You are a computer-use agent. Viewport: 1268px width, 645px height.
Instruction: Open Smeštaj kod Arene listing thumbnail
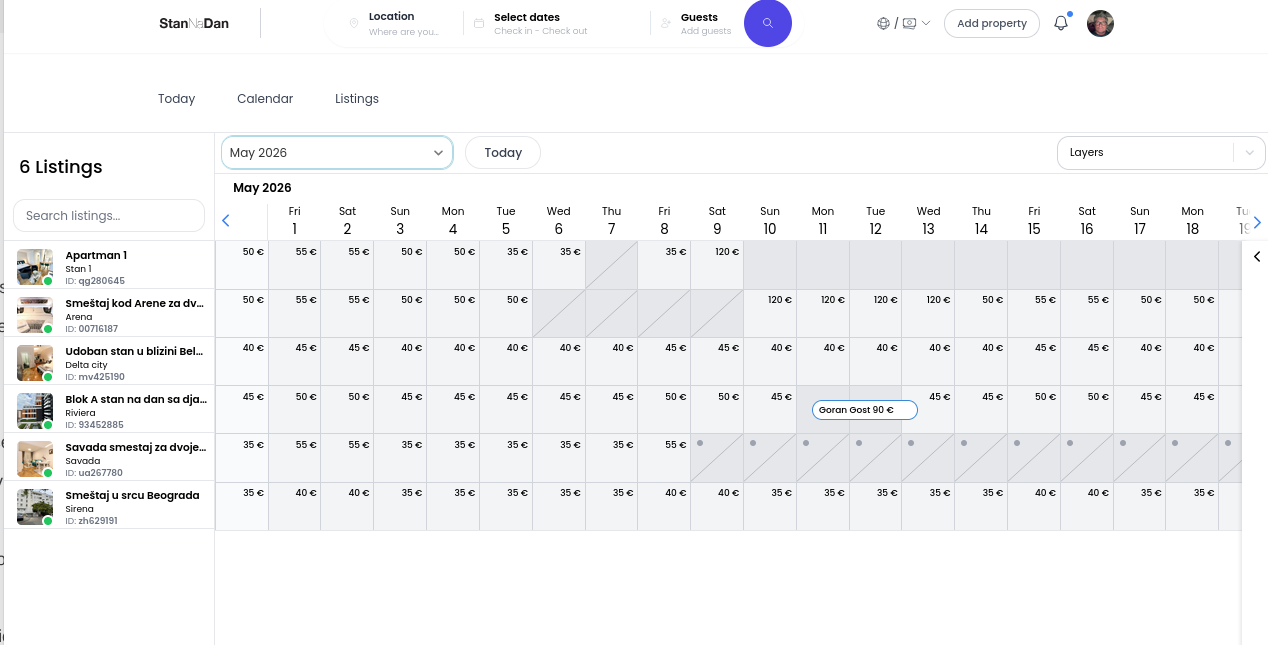click(35, 315)
